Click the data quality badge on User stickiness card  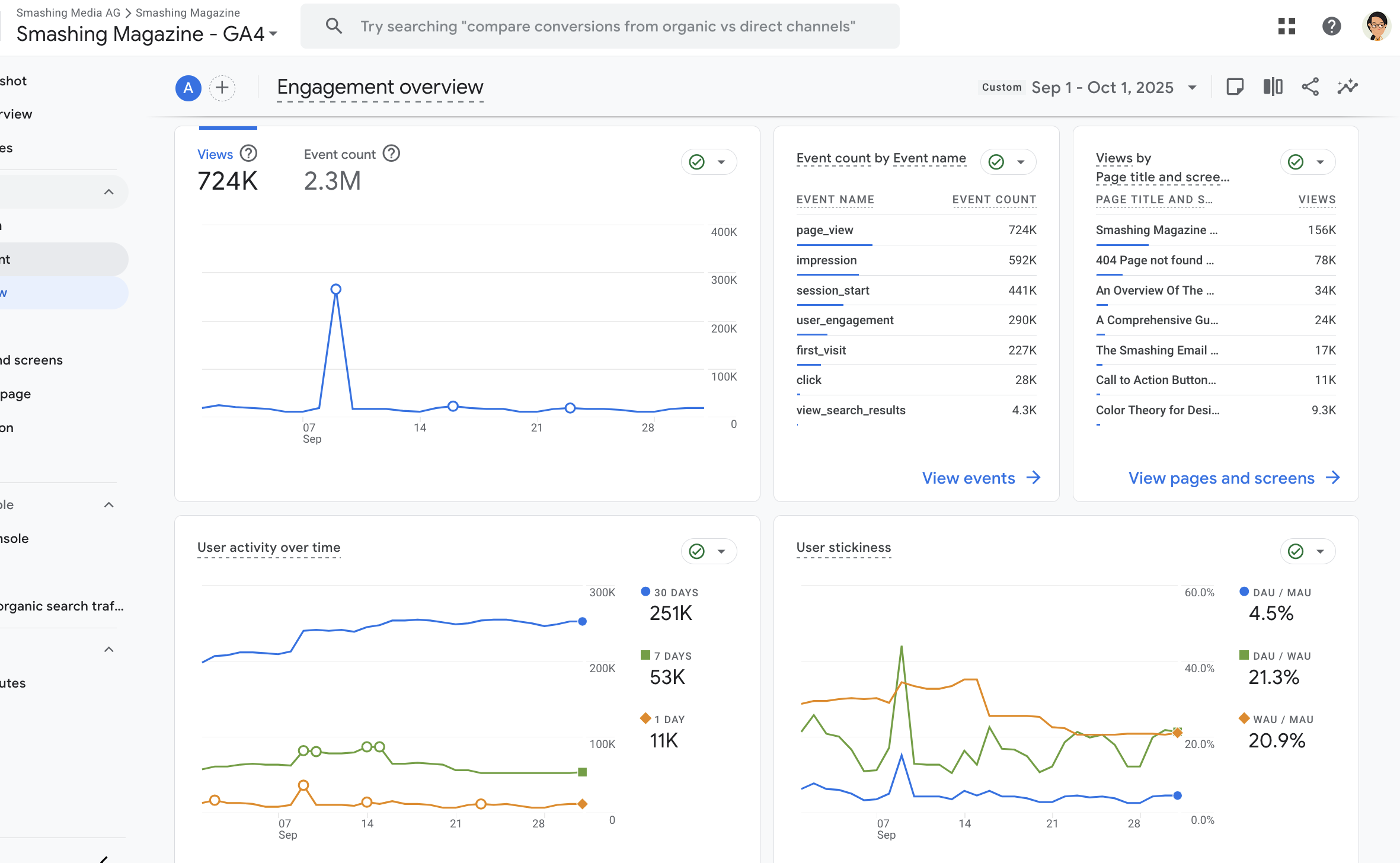pyautogui.click(x=1296, y=551)
